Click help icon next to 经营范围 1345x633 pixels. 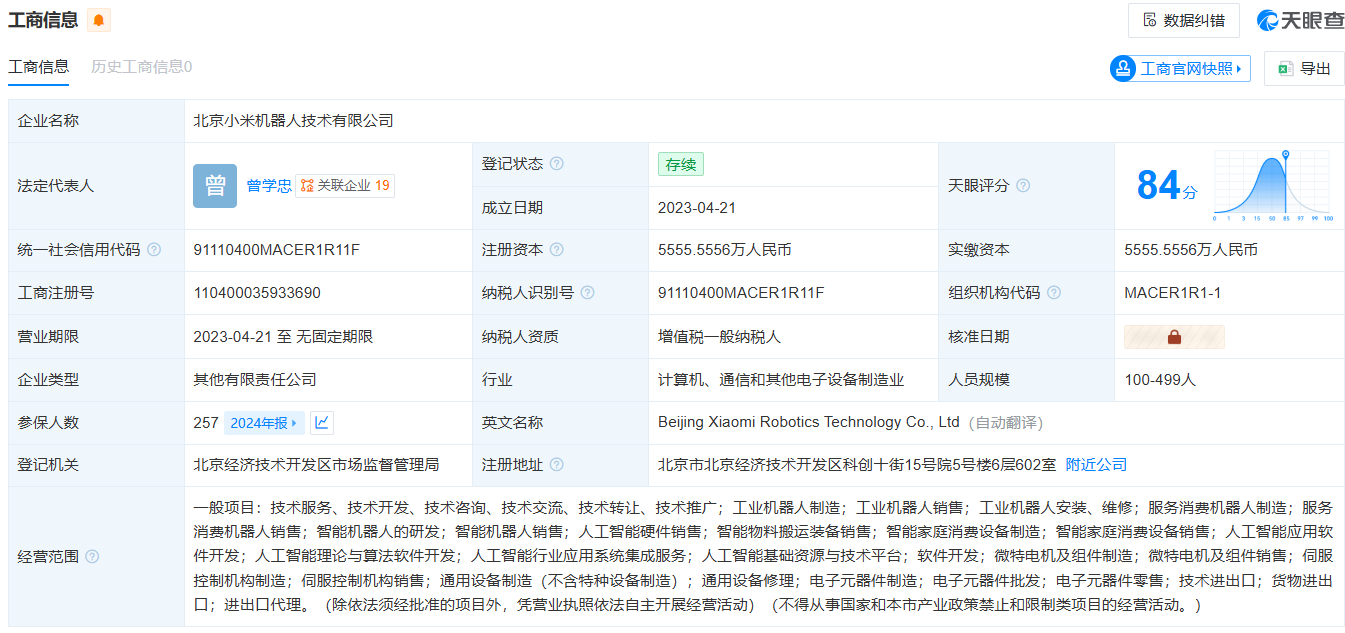click(92, 556)
